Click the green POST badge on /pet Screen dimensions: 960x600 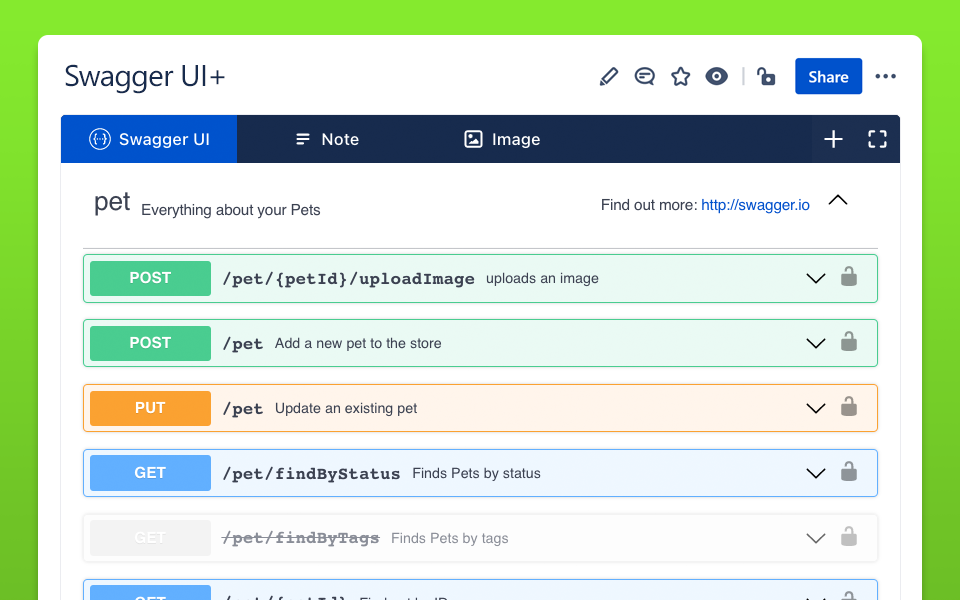click(x=149, y=342)
